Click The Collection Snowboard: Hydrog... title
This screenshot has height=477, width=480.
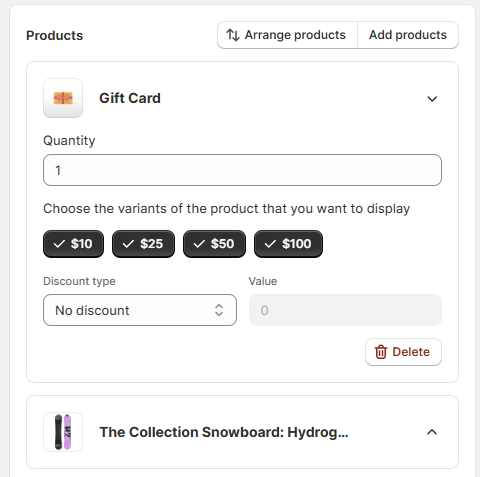(224, 432)
